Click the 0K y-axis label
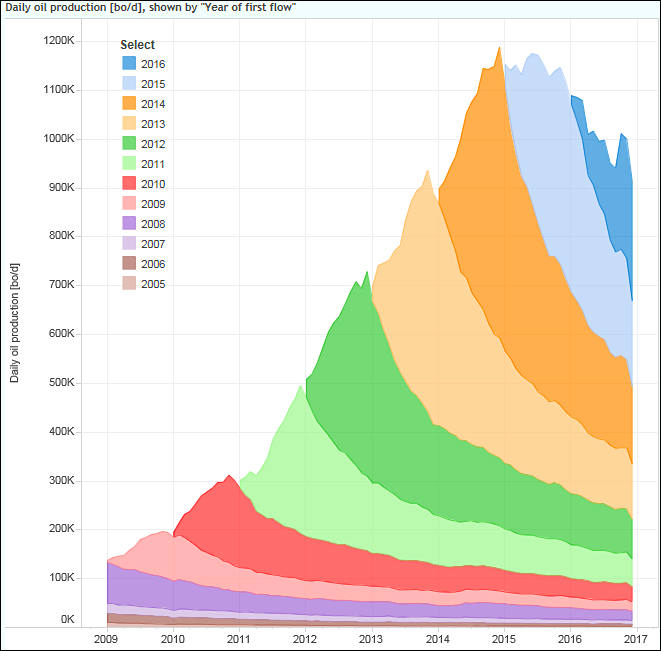The height and width of the screenshot is (651, 661). click(x=67, y=619)
